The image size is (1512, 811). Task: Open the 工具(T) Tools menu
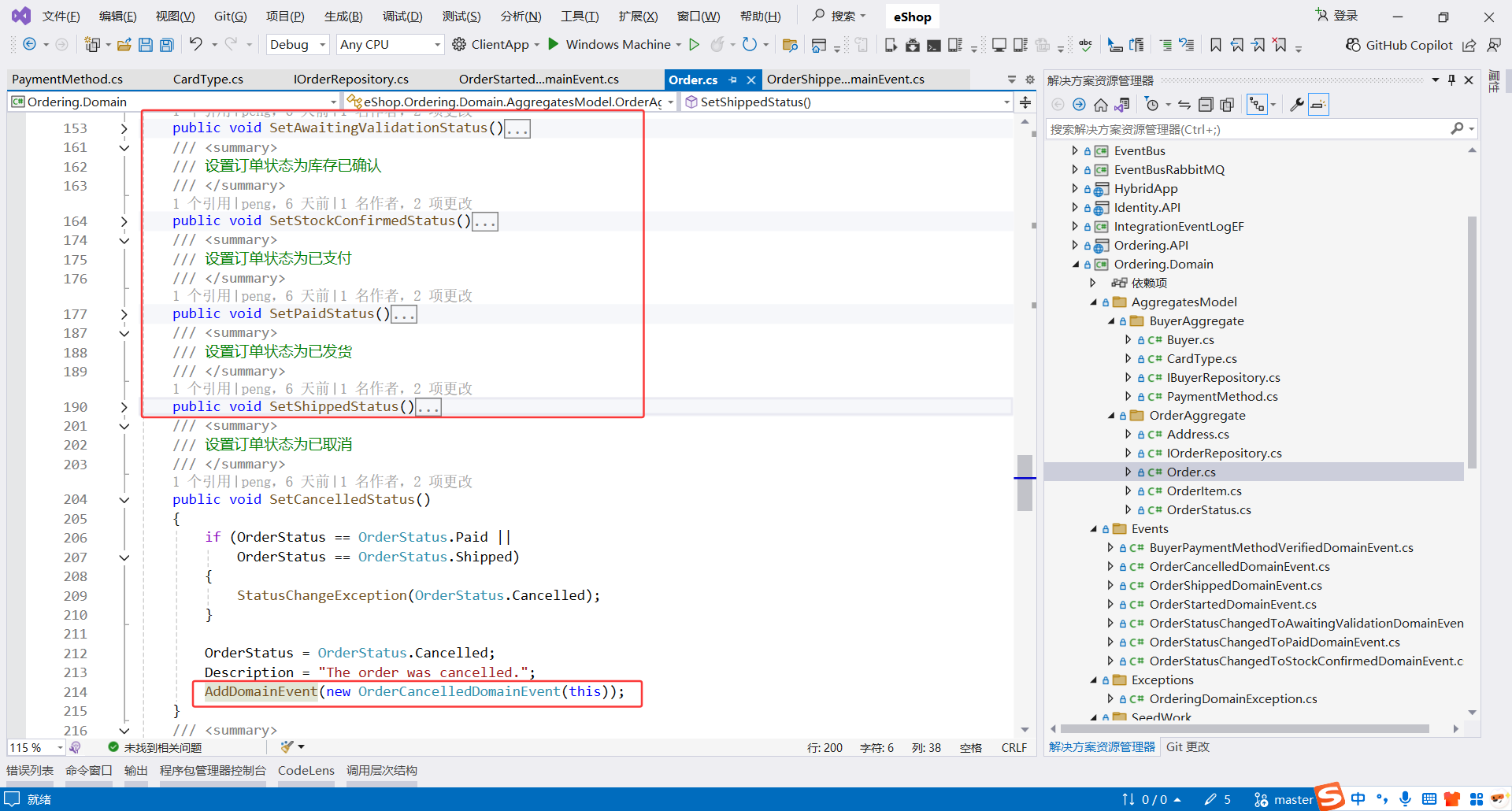coord(580,17)
